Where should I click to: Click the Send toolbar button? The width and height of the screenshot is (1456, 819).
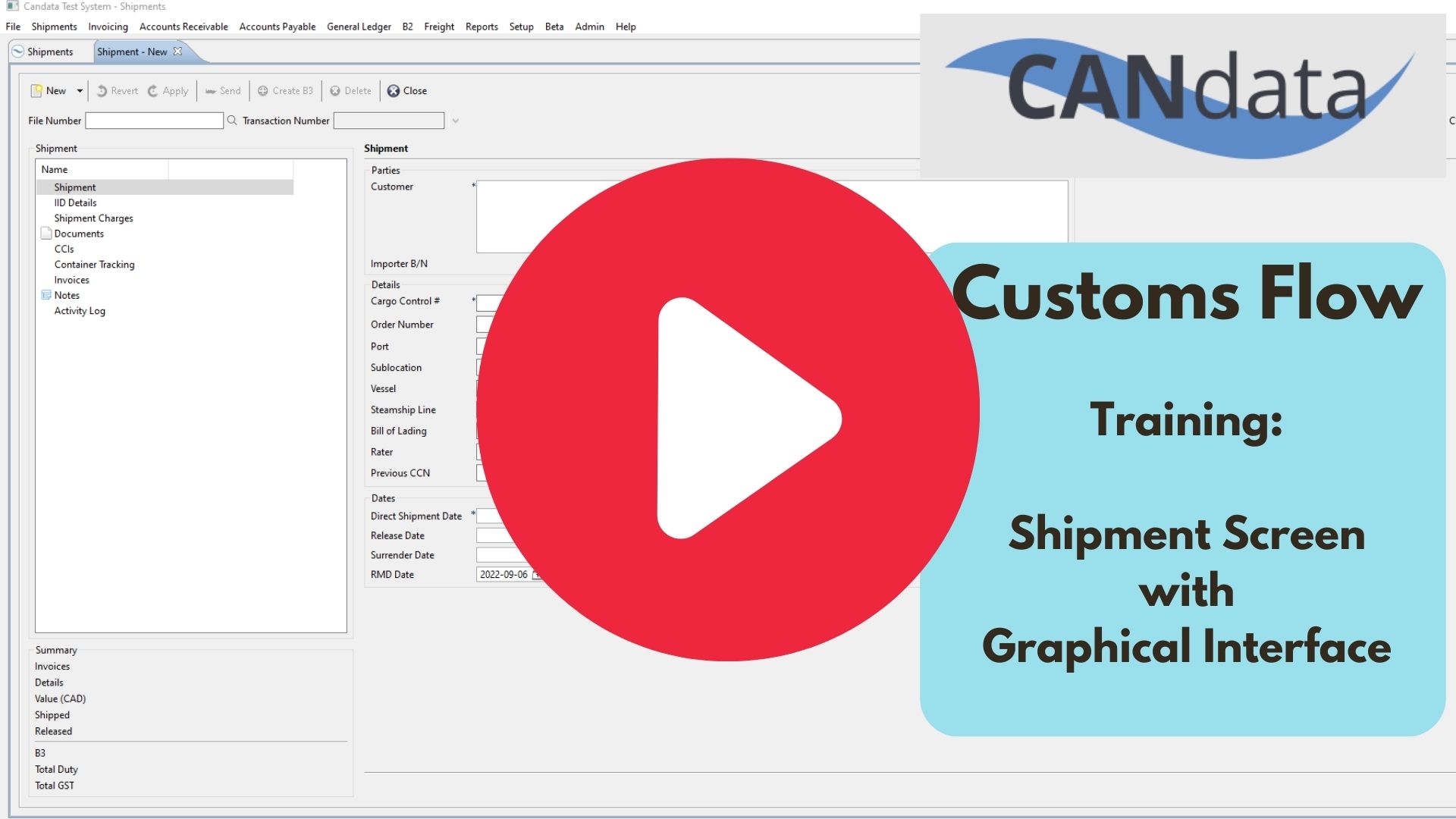click(223, 91)
